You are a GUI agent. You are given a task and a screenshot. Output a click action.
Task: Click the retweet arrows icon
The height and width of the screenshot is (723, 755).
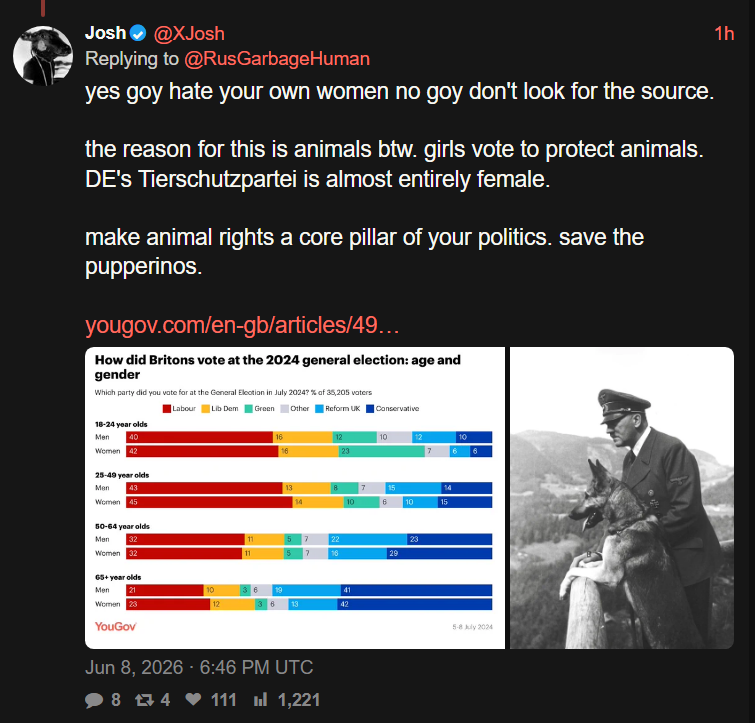(144, 700)
